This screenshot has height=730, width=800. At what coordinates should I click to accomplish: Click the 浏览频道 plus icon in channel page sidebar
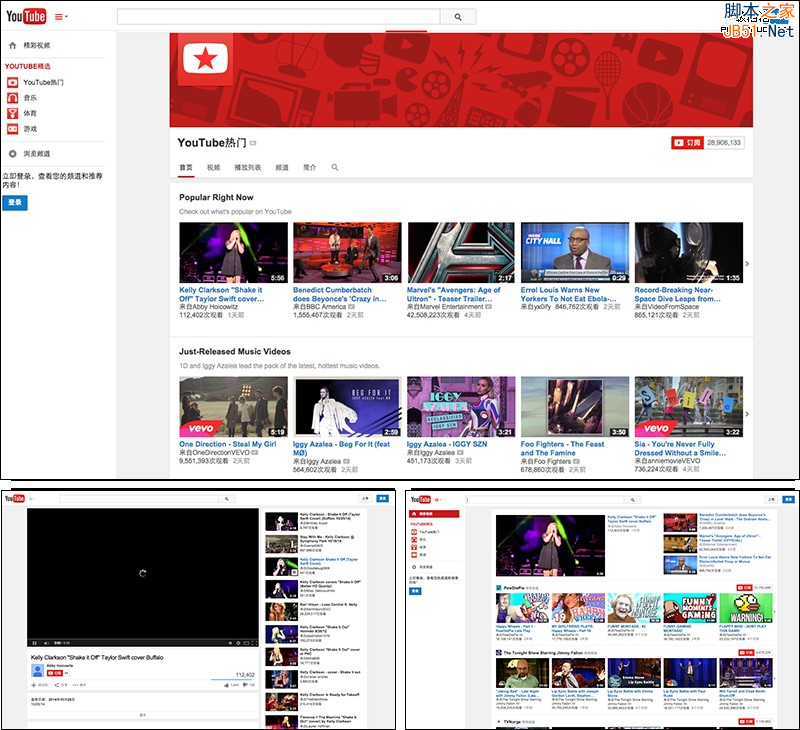[13, 154]
